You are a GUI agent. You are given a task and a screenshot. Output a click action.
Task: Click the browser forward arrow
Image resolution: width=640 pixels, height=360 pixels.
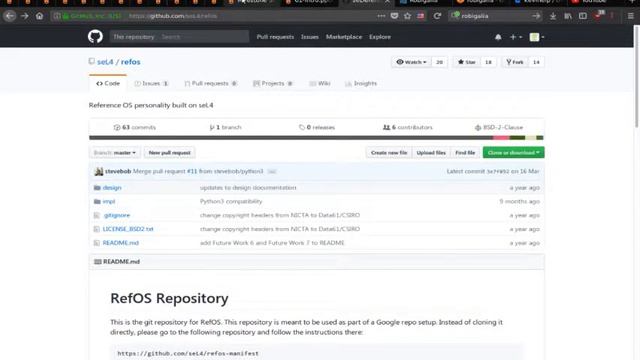pyautogui.click(x=24, y=16)
